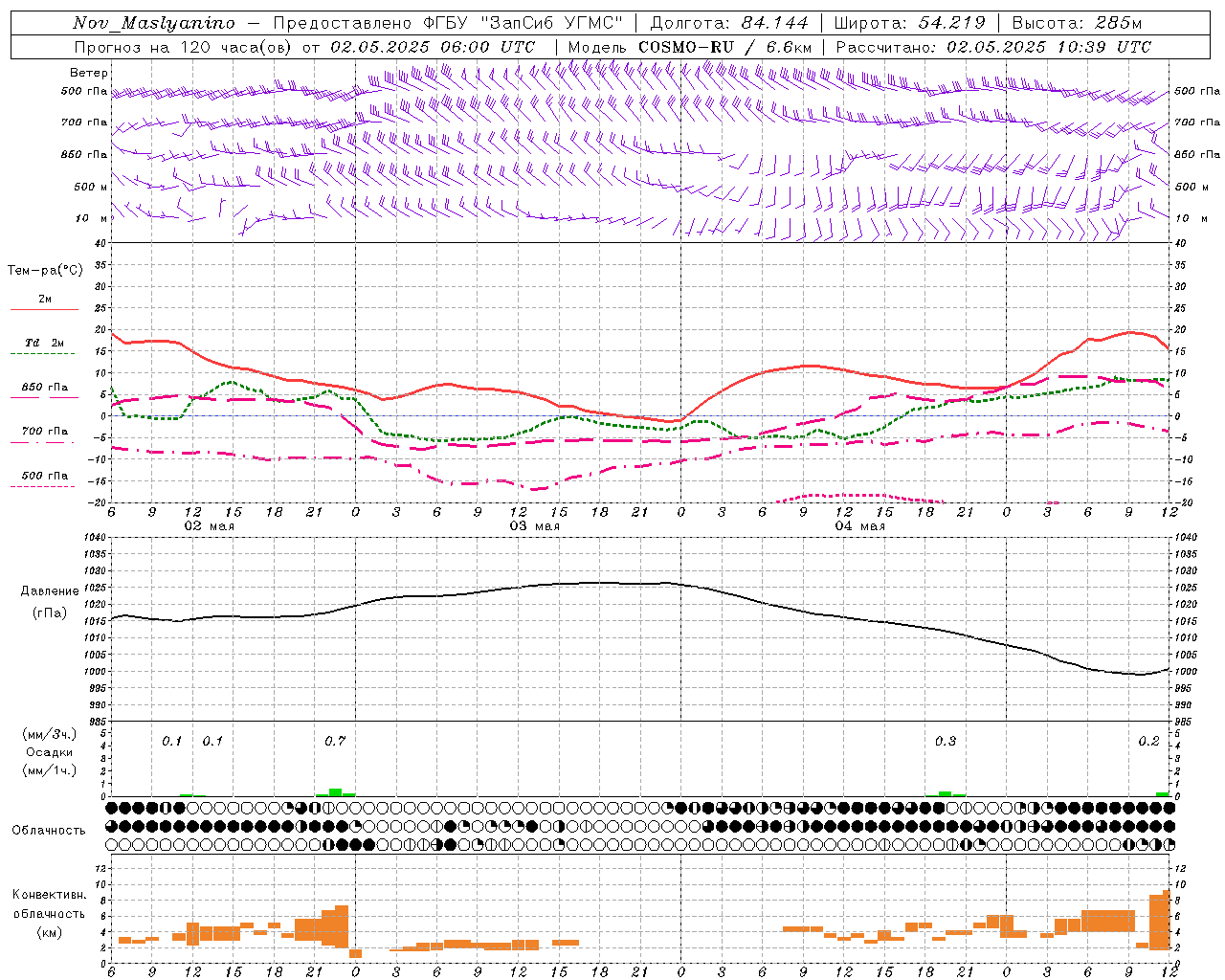Click the Конвективн. облачность (км) label

(49, 914)
